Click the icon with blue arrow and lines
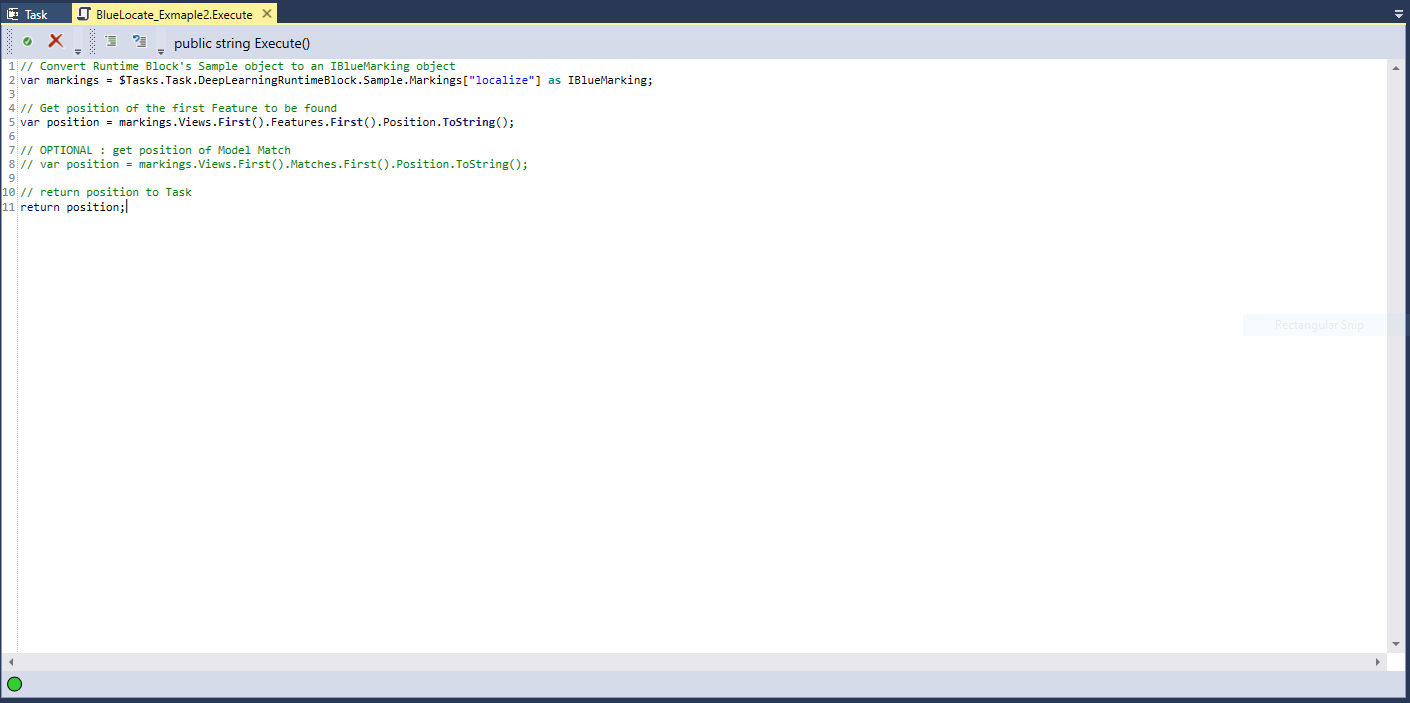This screenshot has width=1410, height=703. tap(139, 41)
